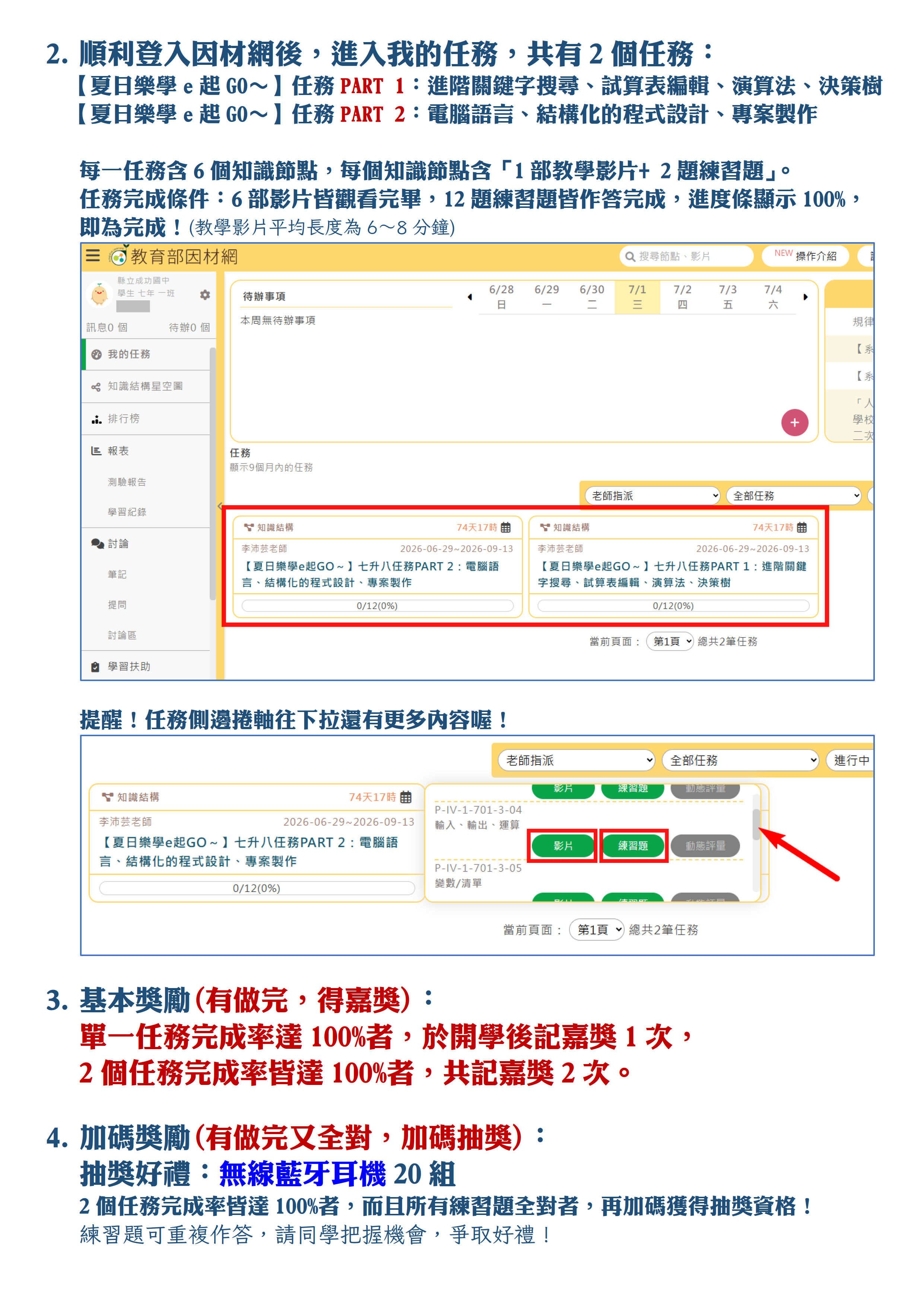Image resolution: width=924 pixels, height=1307 pixels.
Task: Open the hamburger menu icon
Action: pyautogui.click(x=93, y=256)
